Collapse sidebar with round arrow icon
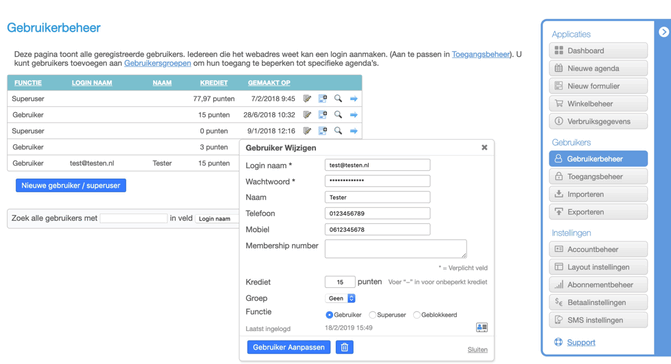This screenshot has height=364, width=671. pyautogui.click(x=663, y=32)
